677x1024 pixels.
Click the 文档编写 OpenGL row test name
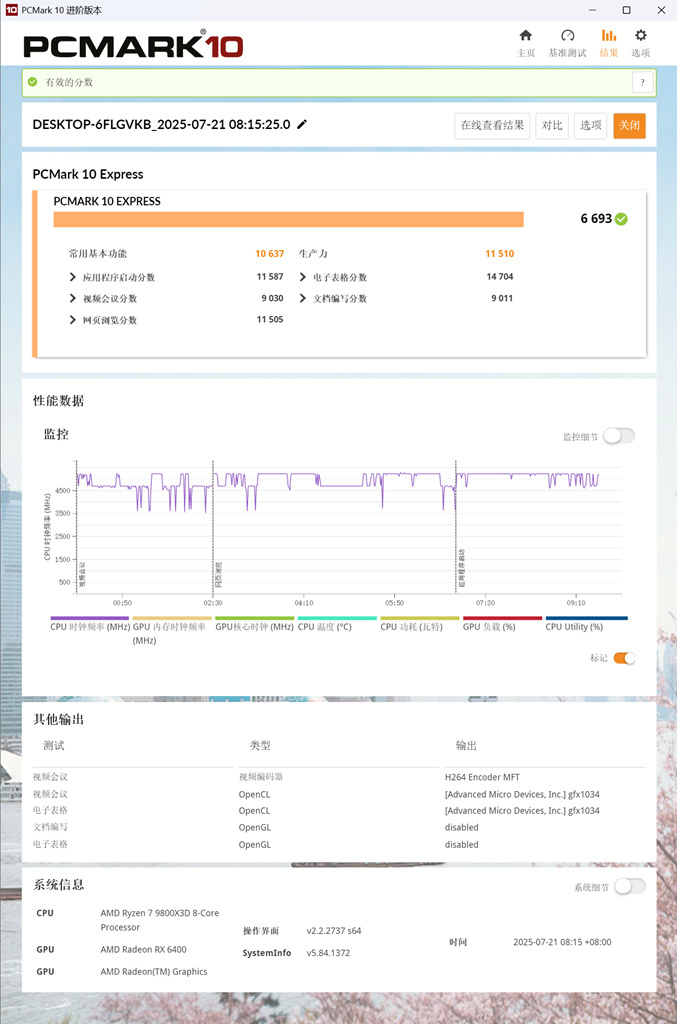pos(50,827)
